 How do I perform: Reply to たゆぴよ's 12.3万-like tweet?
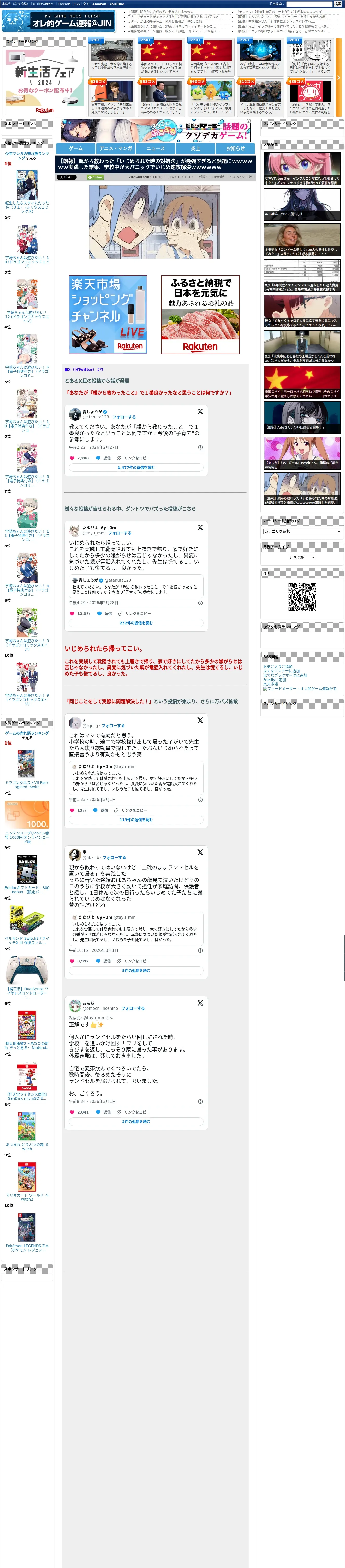pyautogui.click(x=104, y=614)
